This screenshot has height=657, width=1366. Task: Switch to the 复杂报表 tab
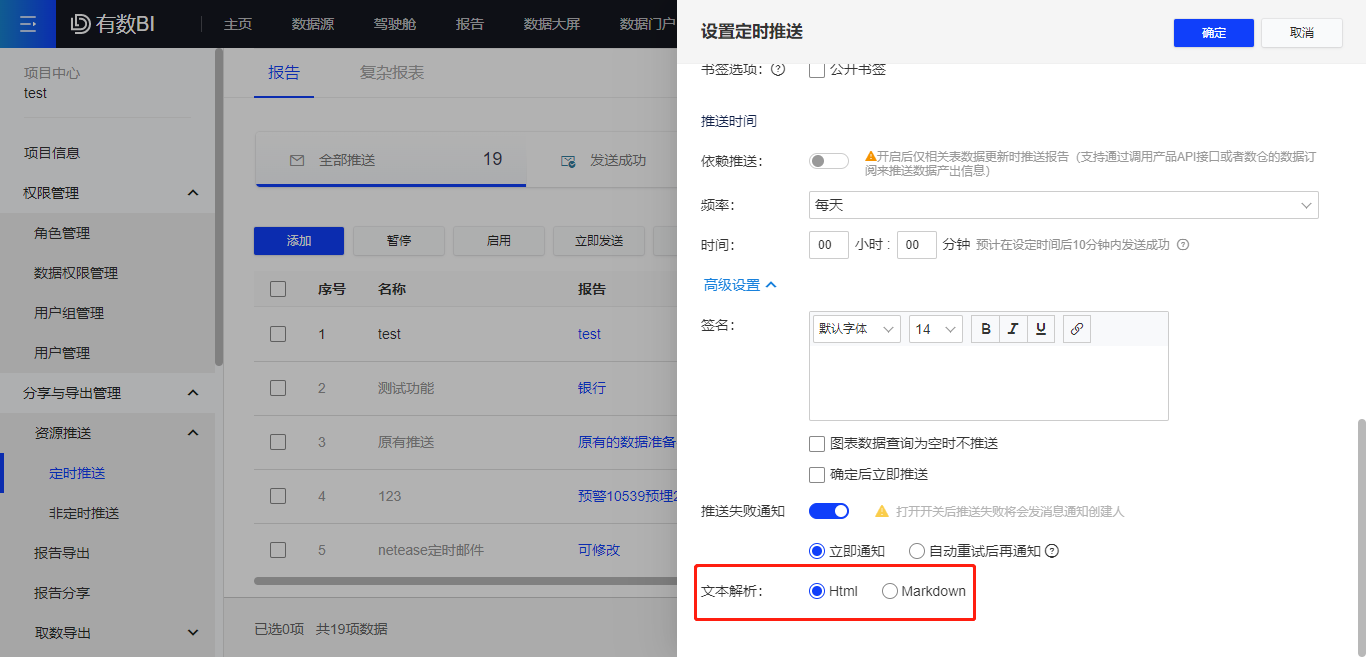coord(392,73)
